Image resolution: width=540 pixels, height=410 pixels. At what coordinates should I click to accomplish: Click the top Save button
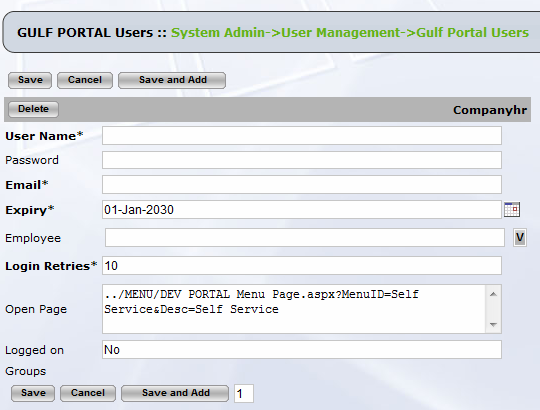[30, 80]
